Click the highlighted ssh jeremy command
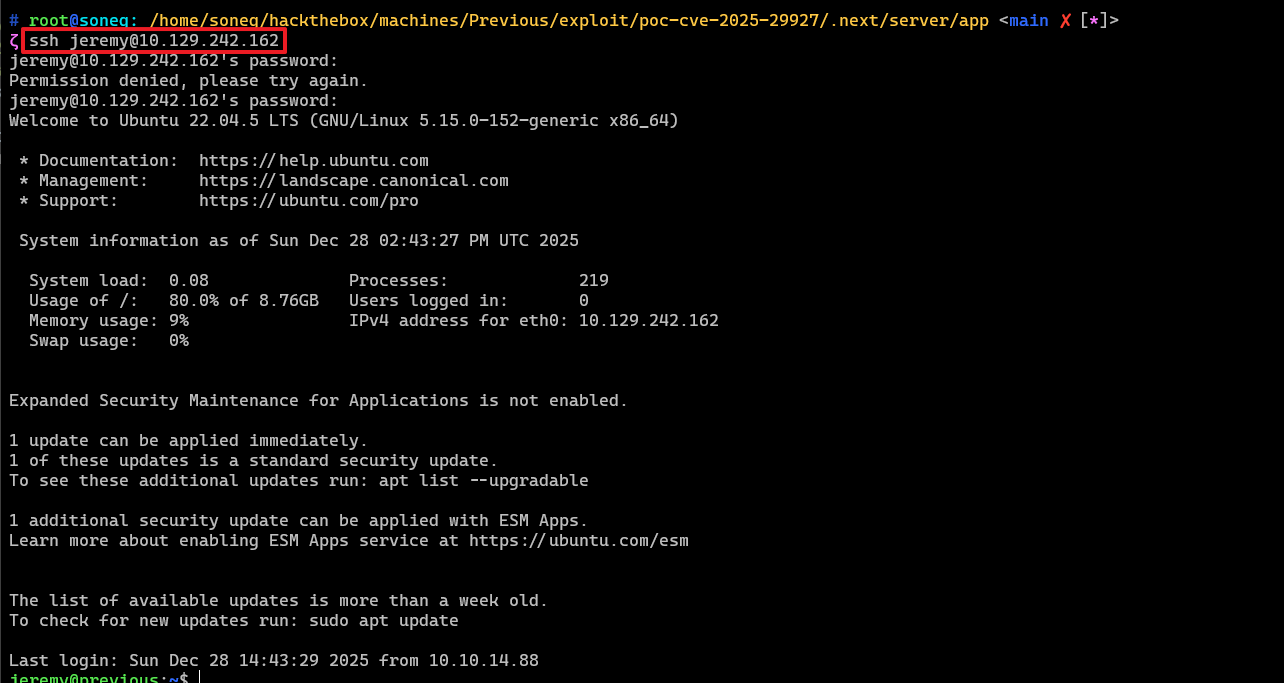1284x683 pixels. point(154,41)
